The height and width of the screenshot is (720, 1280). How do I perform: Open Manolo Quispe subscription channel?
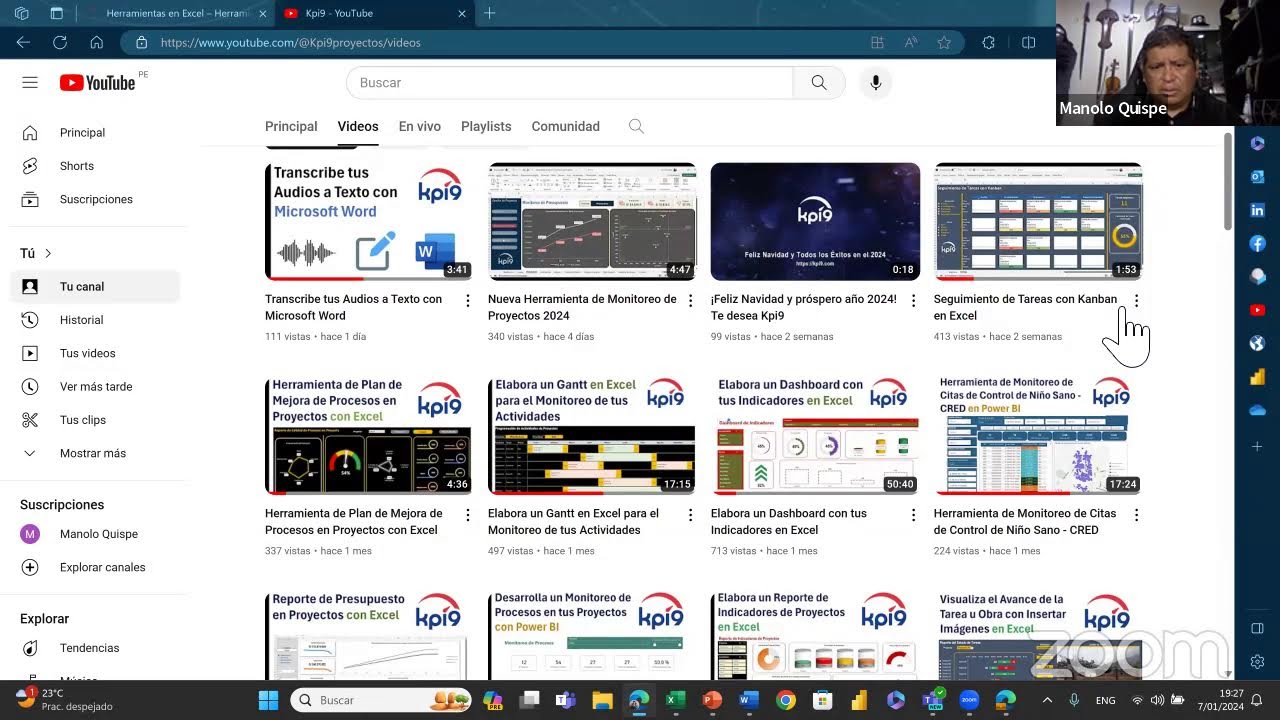point(98,534)
